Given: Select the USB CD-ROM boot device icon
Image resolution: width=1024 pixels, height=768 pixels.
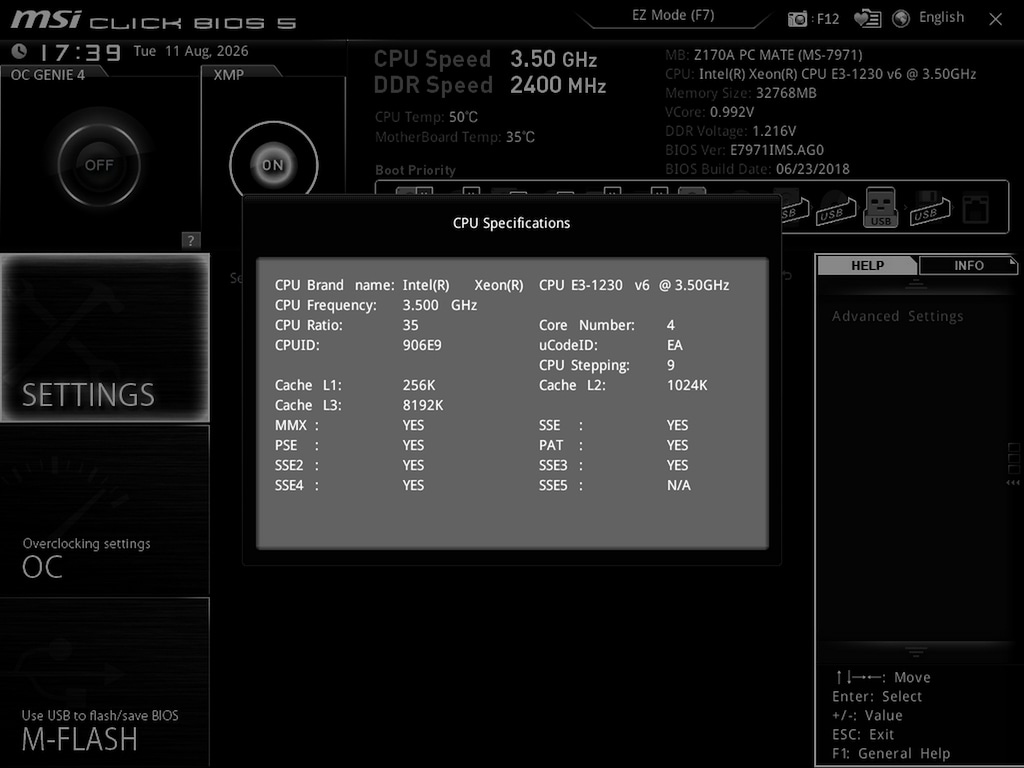Looking at the screenshot, I should 835,208.
